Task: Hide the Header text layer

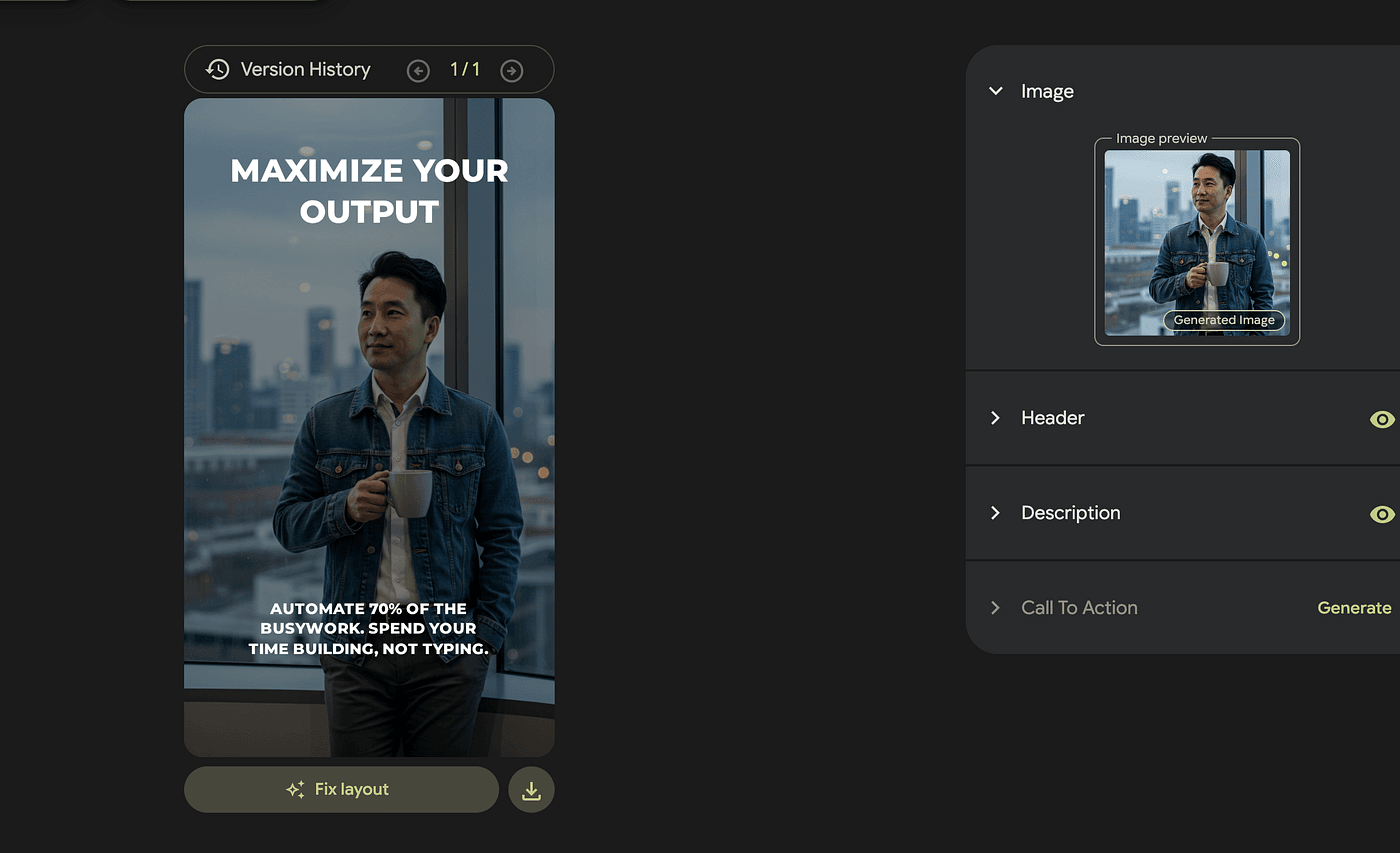Action: coord(1382,419)
